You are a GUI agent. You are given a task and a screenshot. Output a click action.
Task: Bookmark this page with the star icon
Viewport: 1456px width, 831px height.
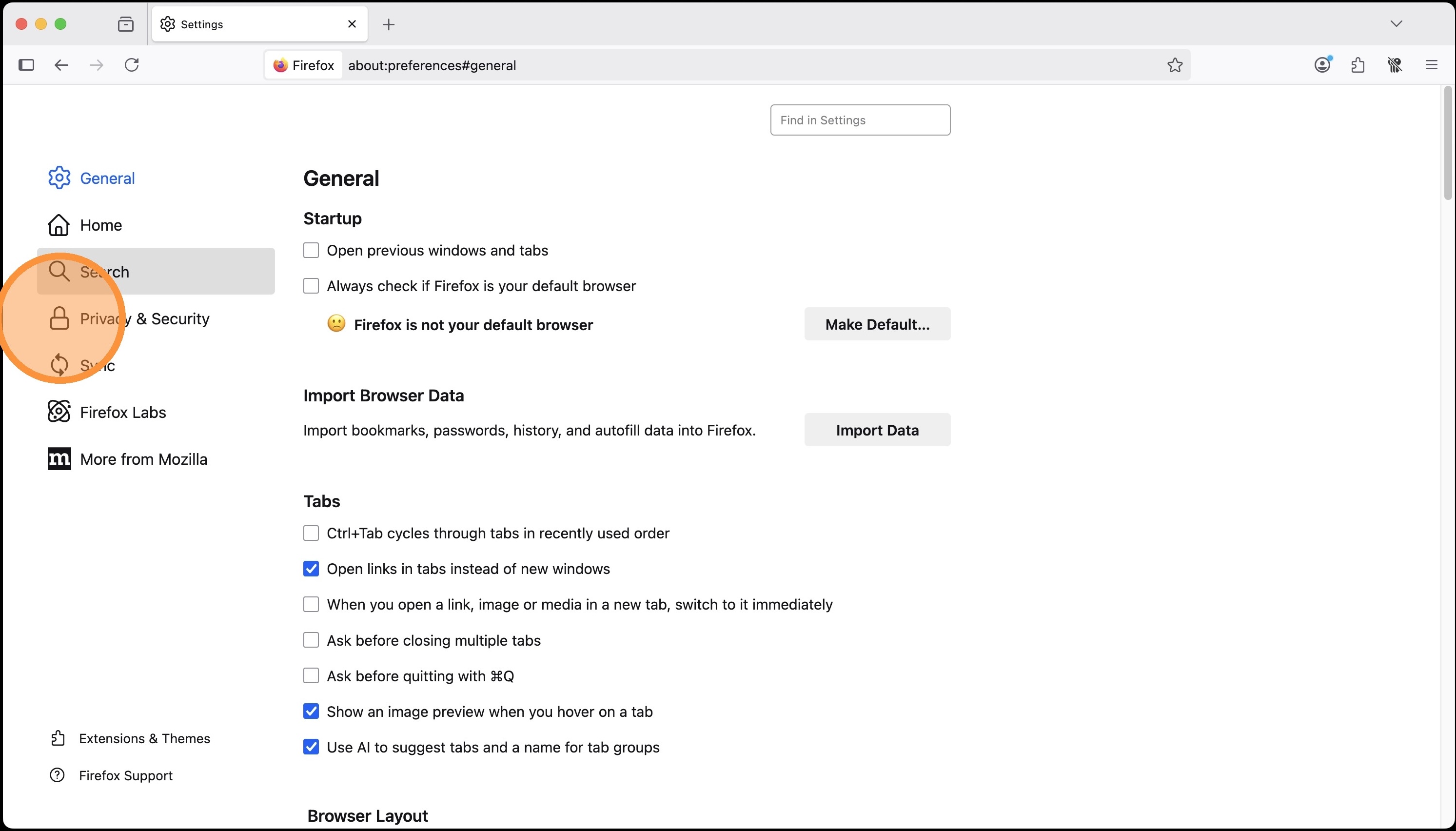coord(1175,65)
